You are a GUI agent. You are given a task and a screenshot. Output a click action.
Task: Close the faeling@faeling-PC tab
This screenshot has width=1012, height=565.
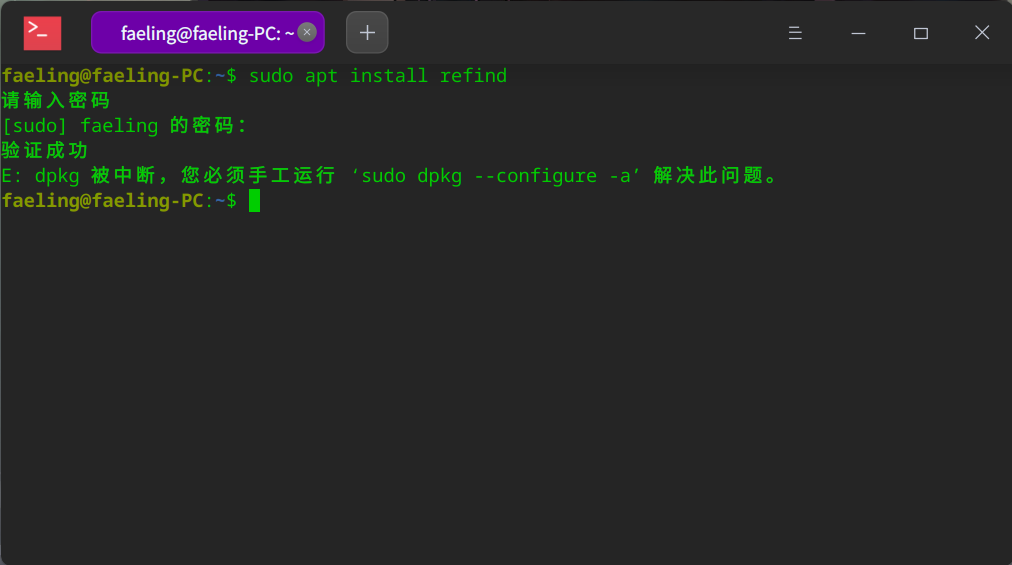(307, 33)
